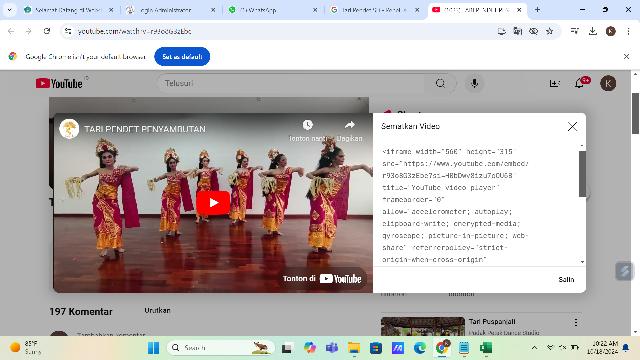Activate voice search microphone icon
This screenshot has height=360, width=640.
(474, 83)
